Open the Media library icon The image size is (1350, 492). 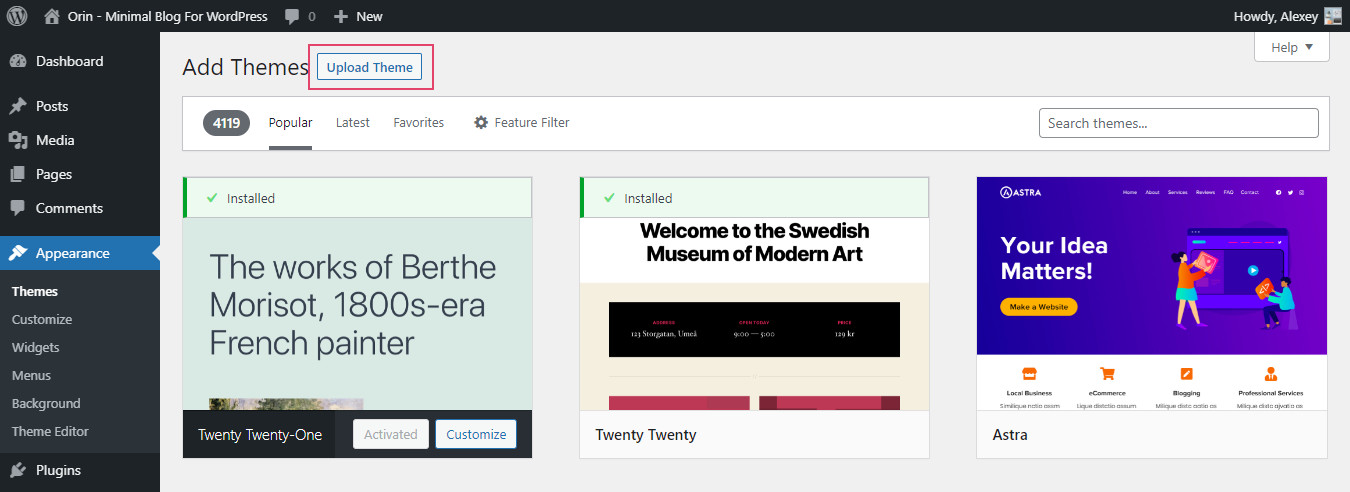coord(18,140)
